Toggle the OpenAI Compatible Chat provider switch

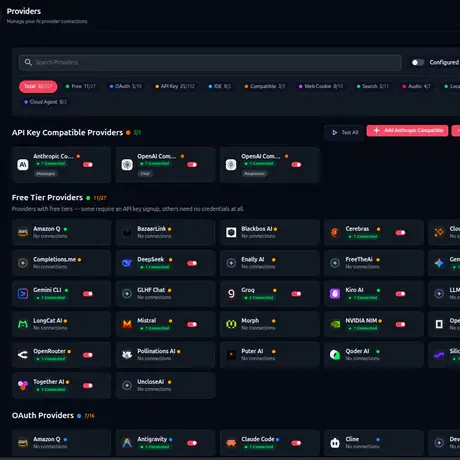[192, 164]
